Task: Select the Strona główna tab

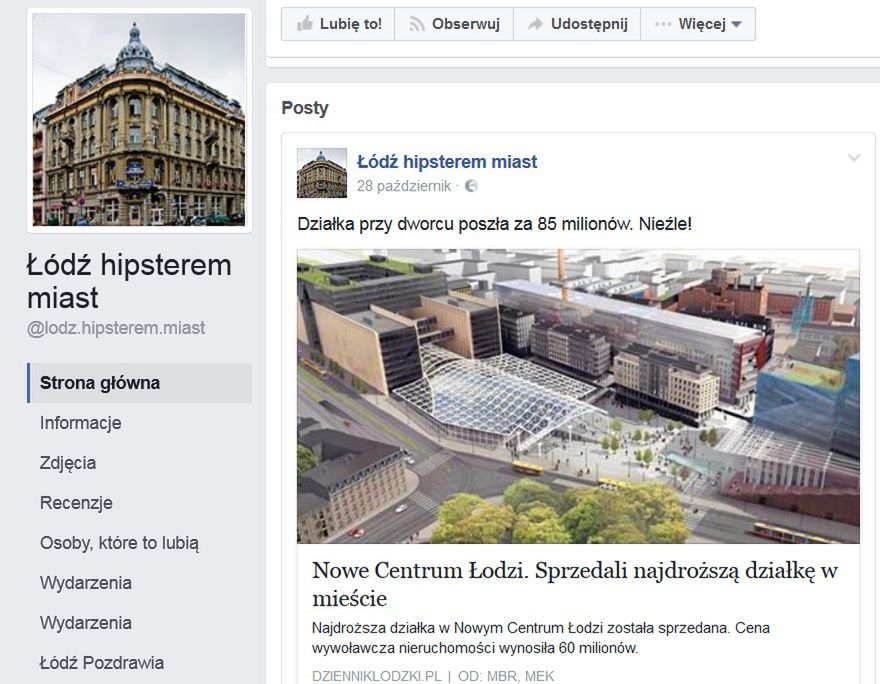Action: (140, 383)
